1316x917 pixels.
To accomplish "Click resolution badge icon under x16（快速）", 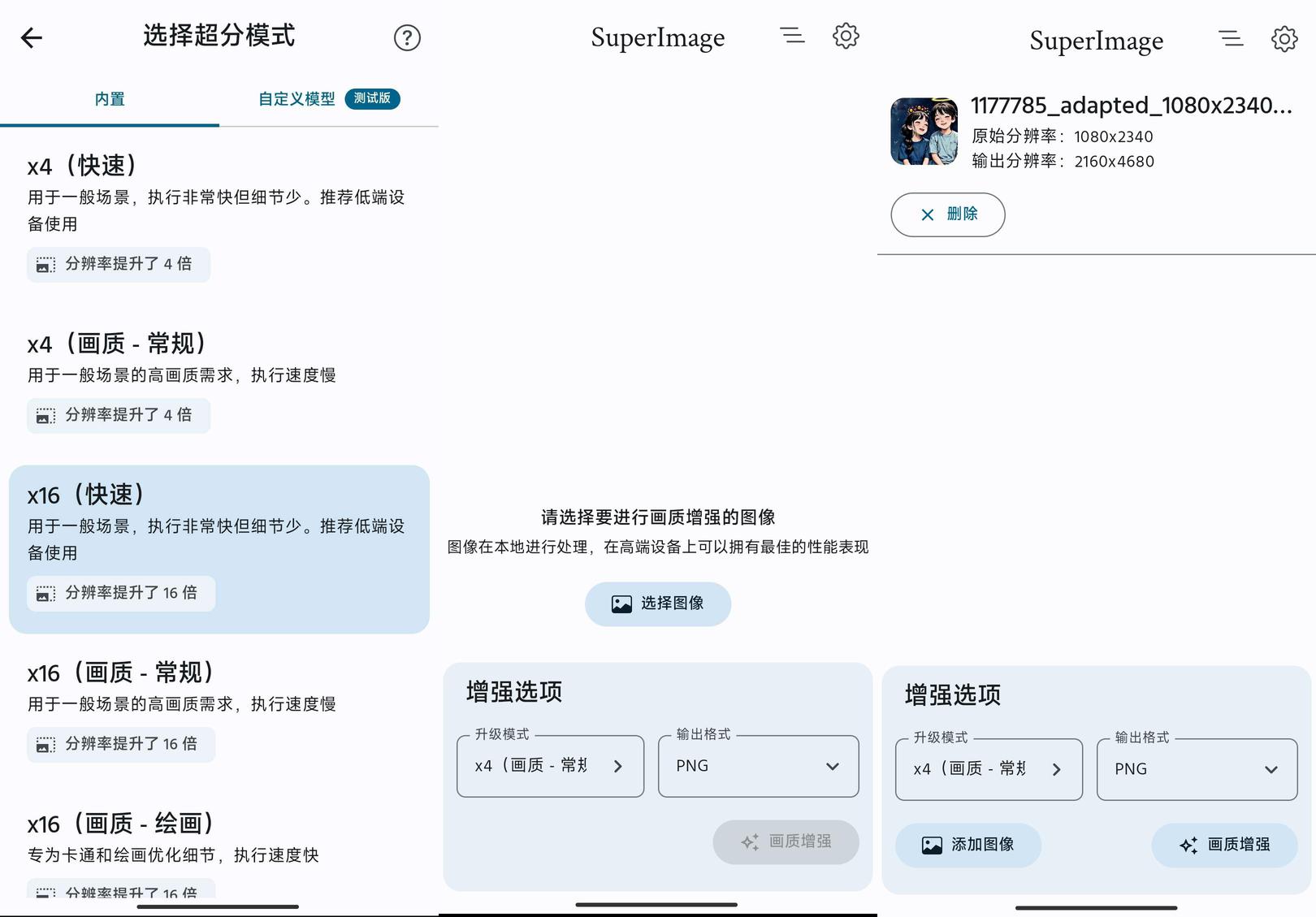I will click(45, 594).
